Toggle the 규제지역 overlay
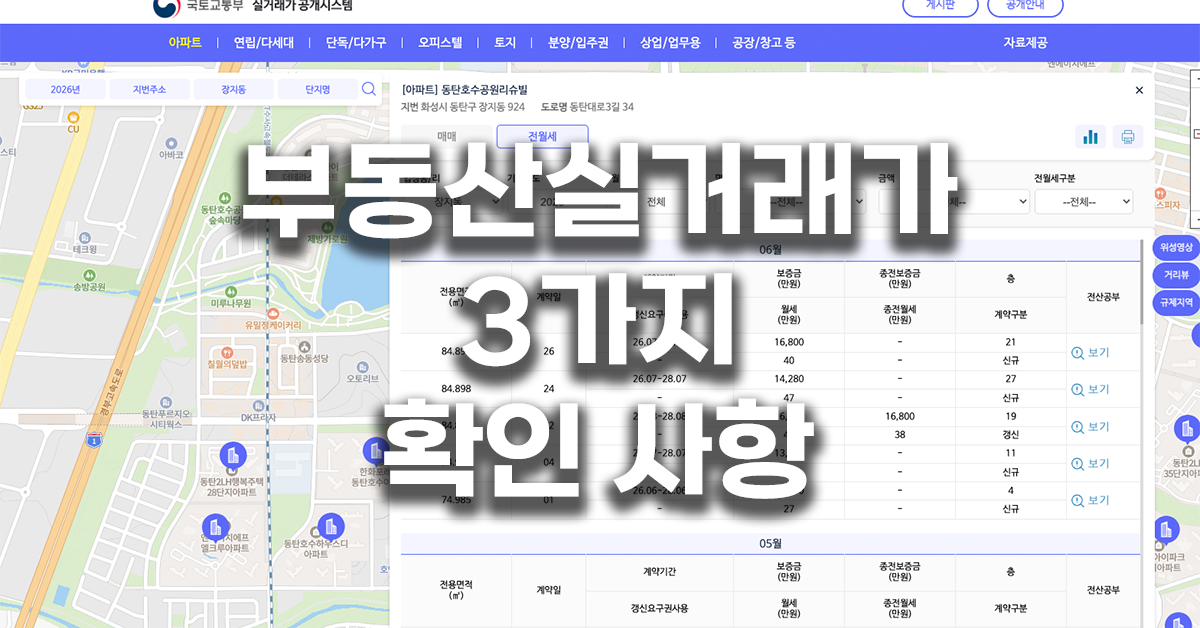Viewport: 1200px width, 628px height. click(1176, 301)
